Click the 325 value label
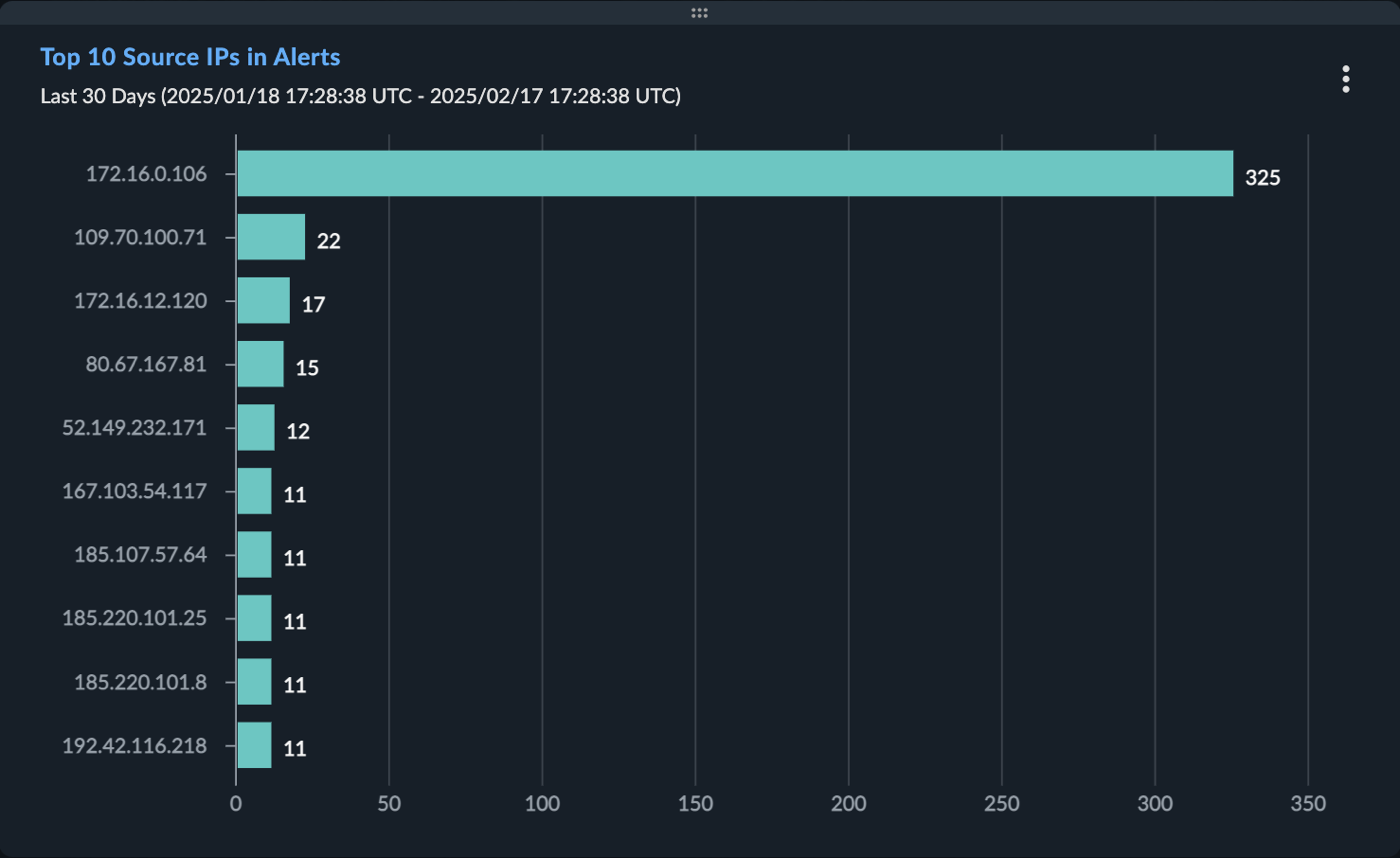This screenshot has height=858, width=1400. (x=1263, y=179)
